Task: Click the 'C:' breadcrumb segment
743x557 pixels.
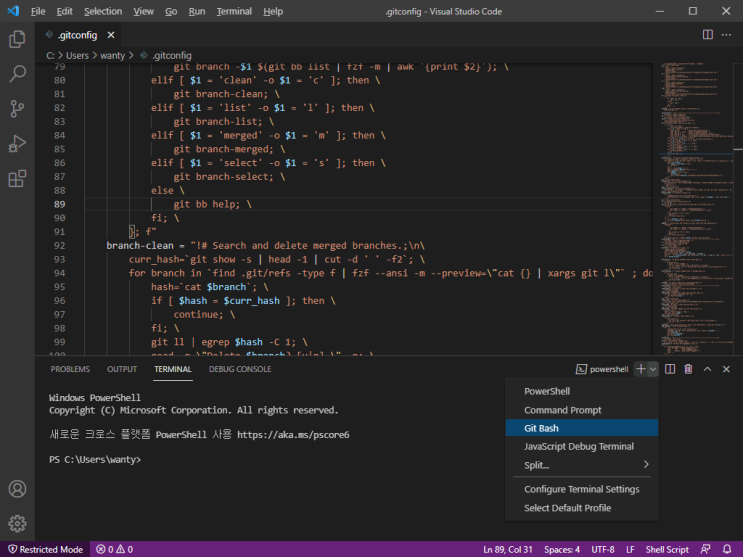Action: coord(50,55)
